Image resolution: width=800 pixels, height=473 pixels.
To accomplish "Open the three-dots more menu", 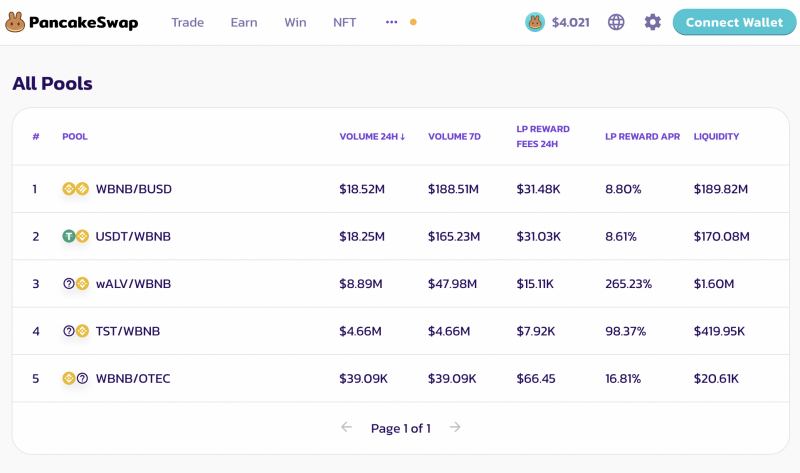I will point(391,22).
